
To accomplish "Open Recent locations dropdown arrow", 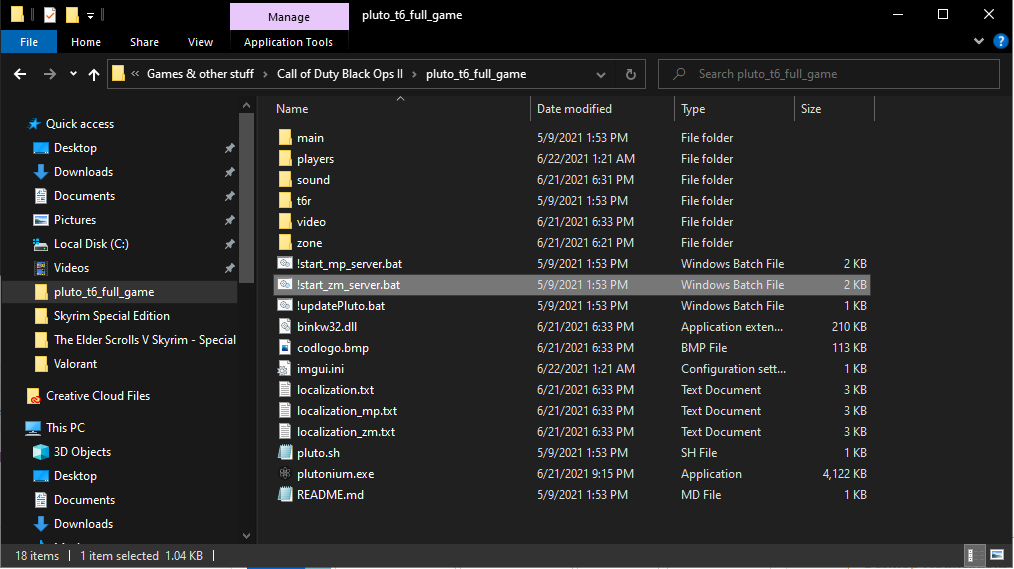I will click(x=73, y=74).
